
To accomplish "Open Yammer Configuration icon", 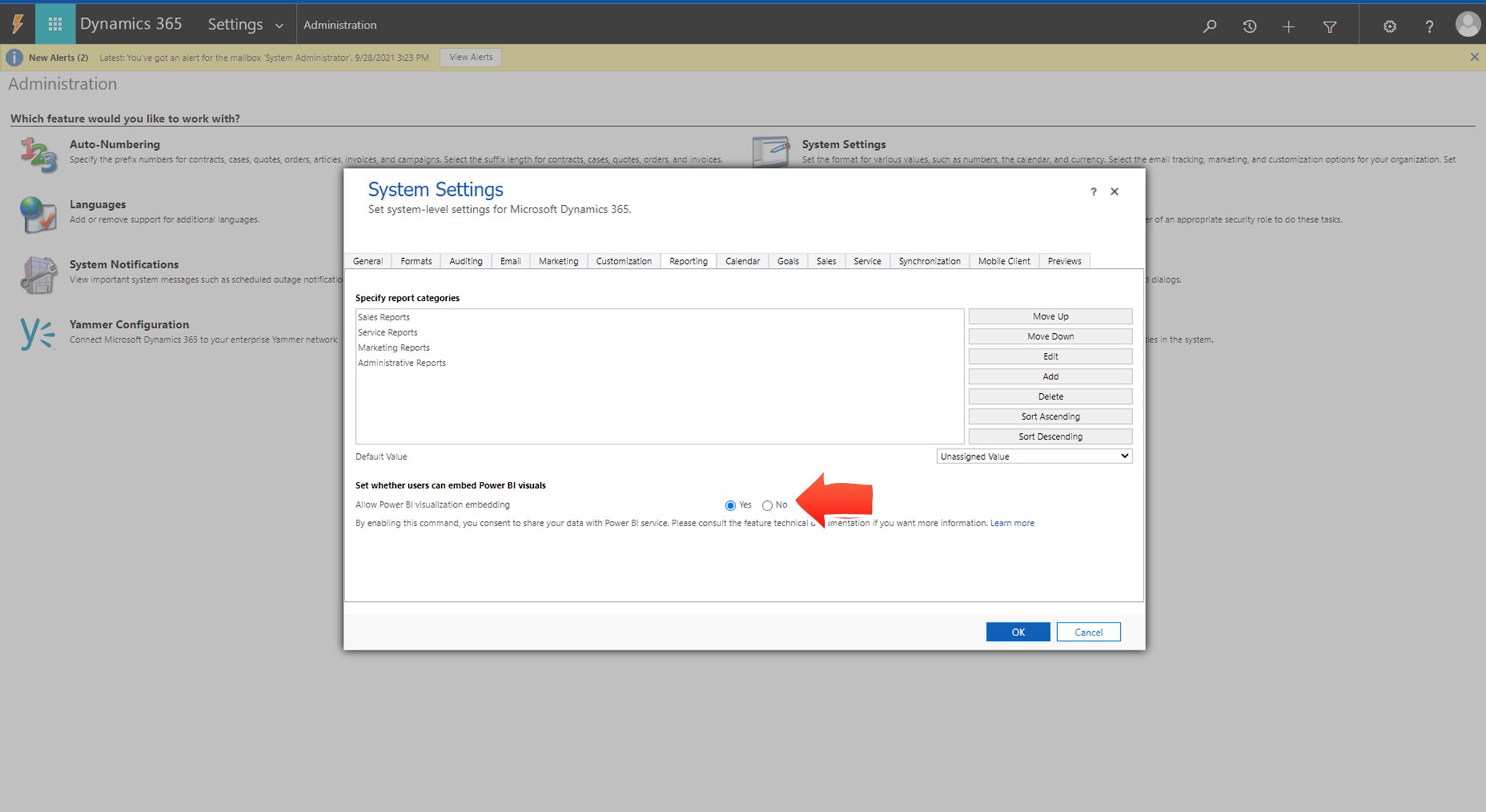I will pyautogui.click(x=38, y=334).
